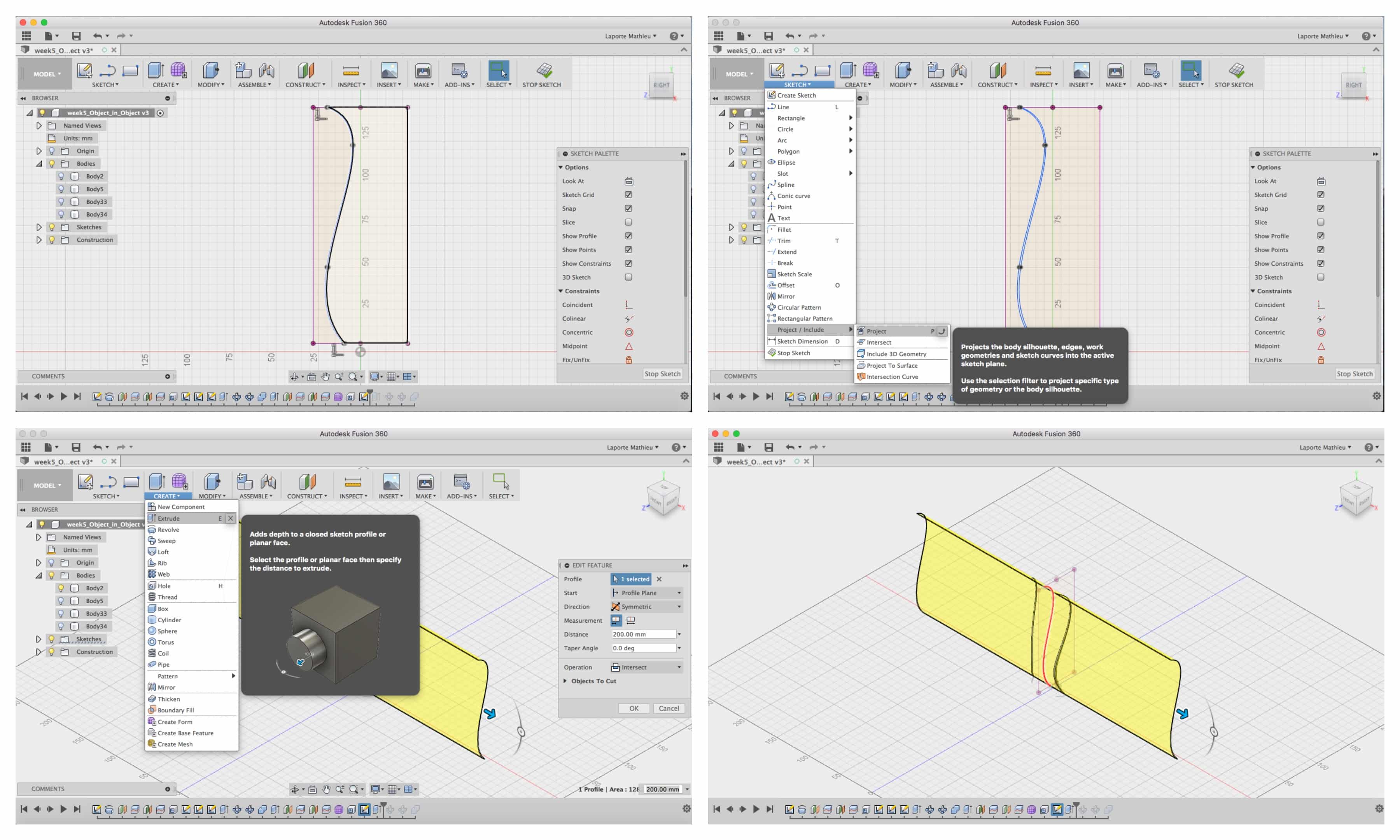Select Spline in Sketch menu
This screenshot has height=840, width=1400.
810,185
